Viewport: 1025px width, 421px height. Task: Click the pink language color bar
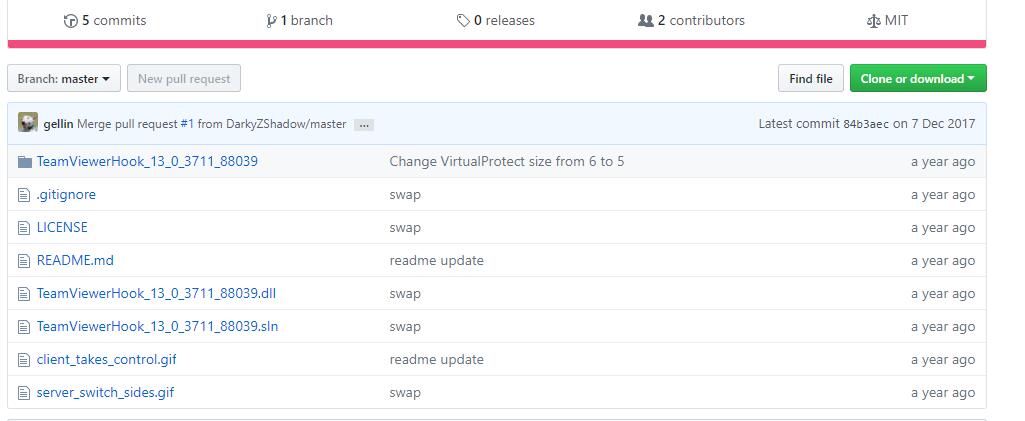point(497,44)
